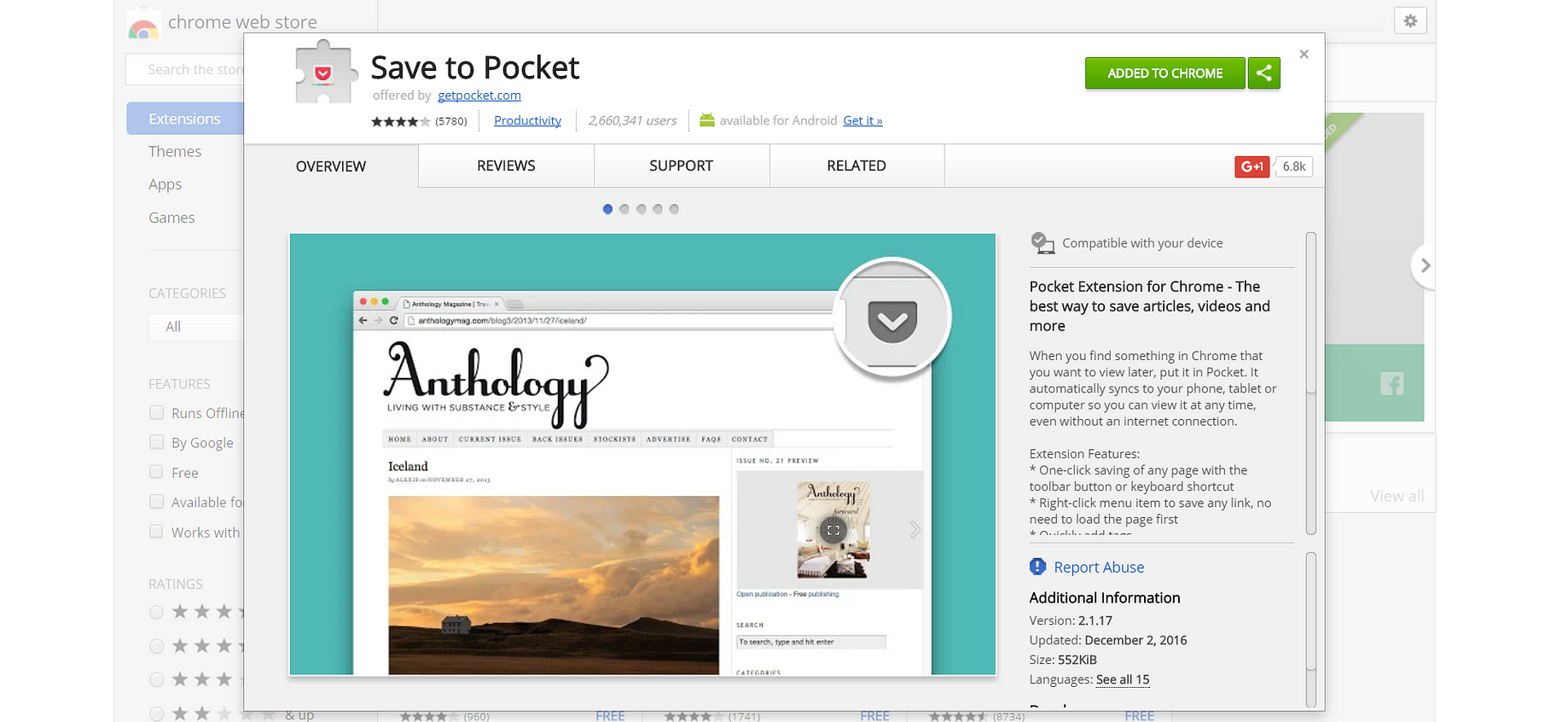Viewport: 1568px width, 722px height.
Task: Open the Productivity category link
Action: [x=527, y=120]
